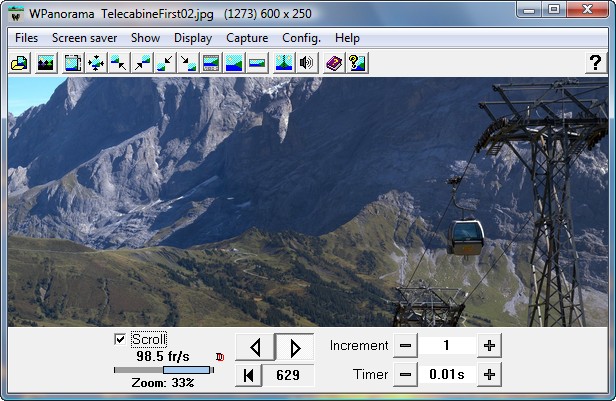Open the Show menu
This screenshot has width=616, height=401.
[145, 38]
